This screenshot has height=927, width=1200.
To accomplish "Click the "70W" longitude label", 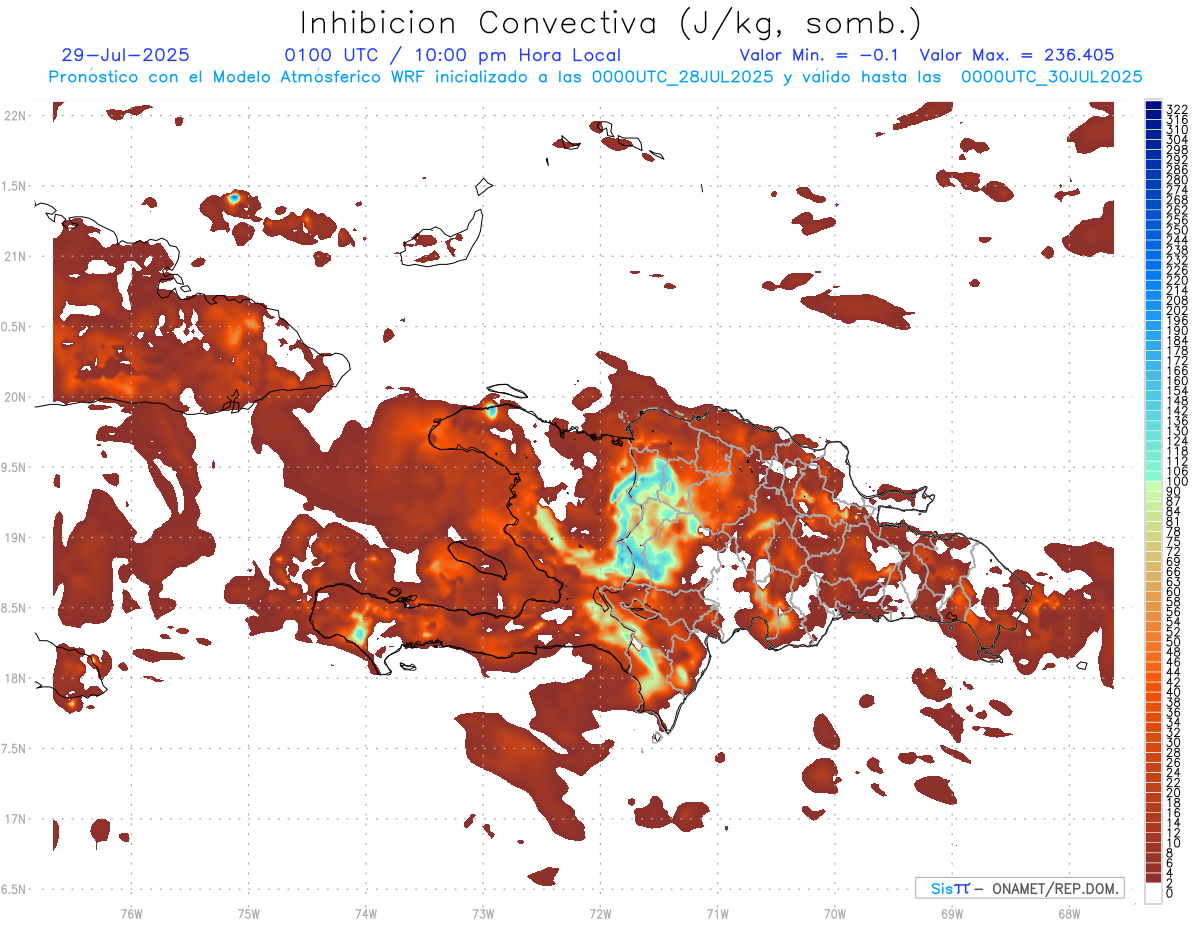I will tap(834, 913).
